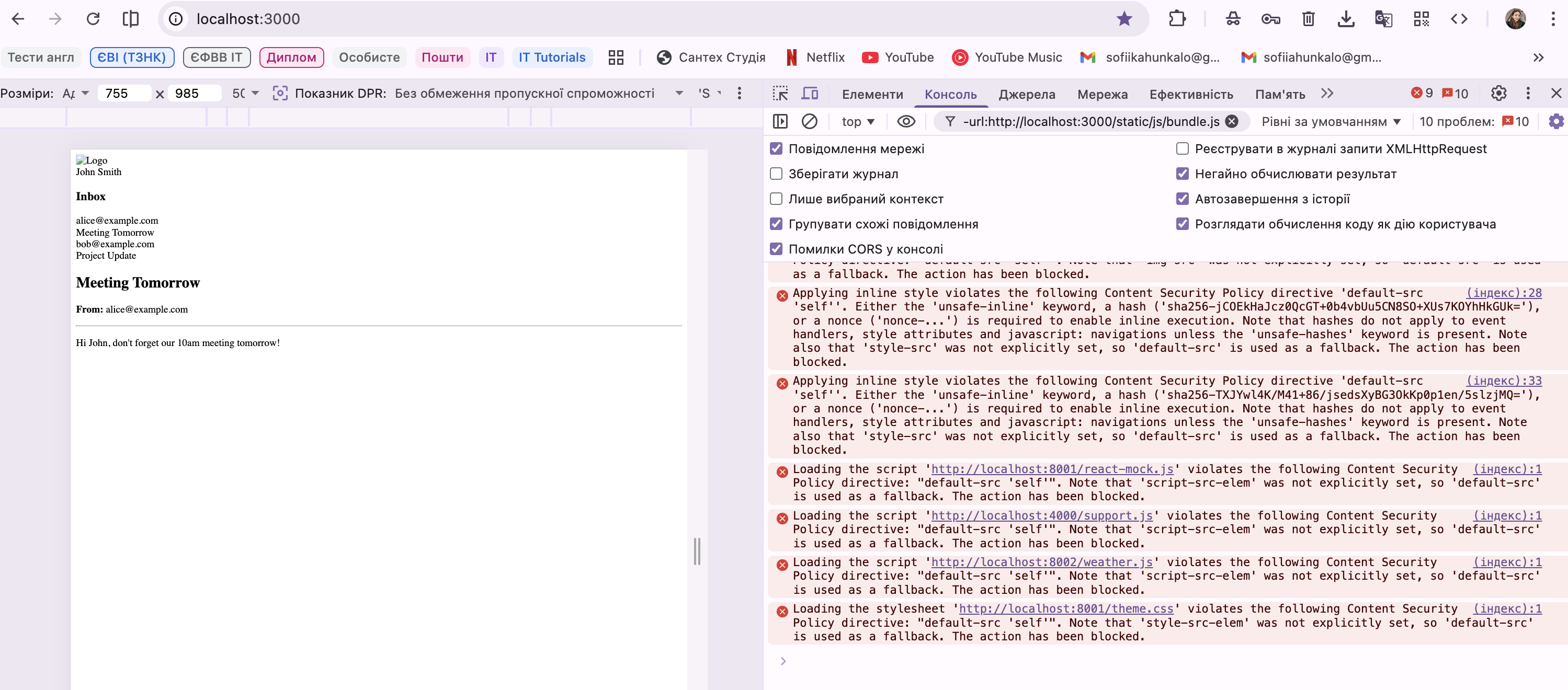Expand hidden bookmarks chevron
1568x690 pixels.
tap(1538, 57)
